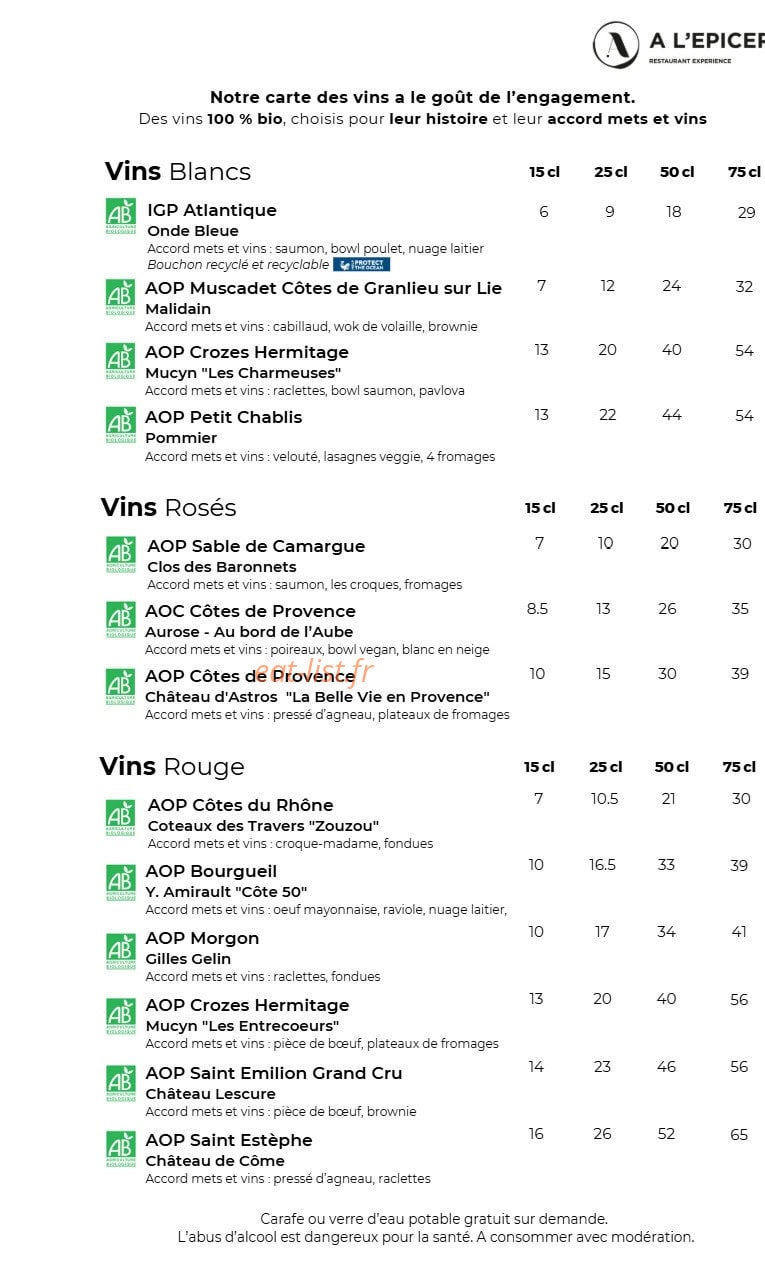
Task: Select the Vins Blancs section heading
Action: [x=178, y=171]
